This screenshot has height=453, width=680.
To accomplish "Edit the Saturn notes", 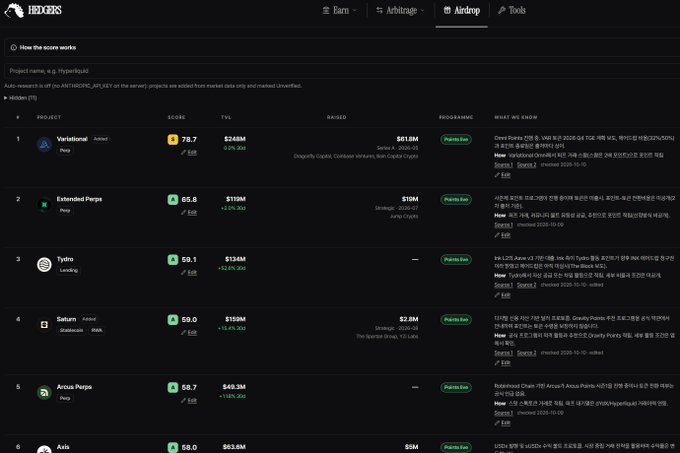I will 503,363.
